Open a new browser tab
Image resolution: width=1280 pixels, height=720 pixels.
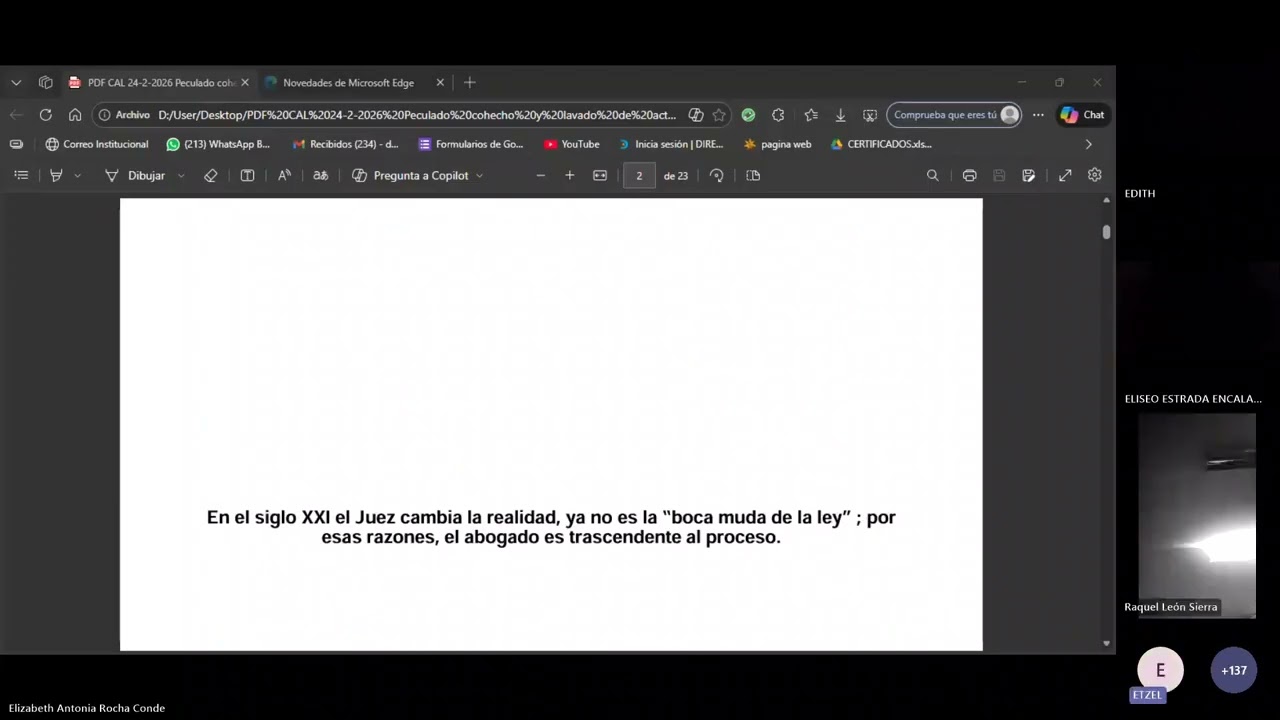469,83
